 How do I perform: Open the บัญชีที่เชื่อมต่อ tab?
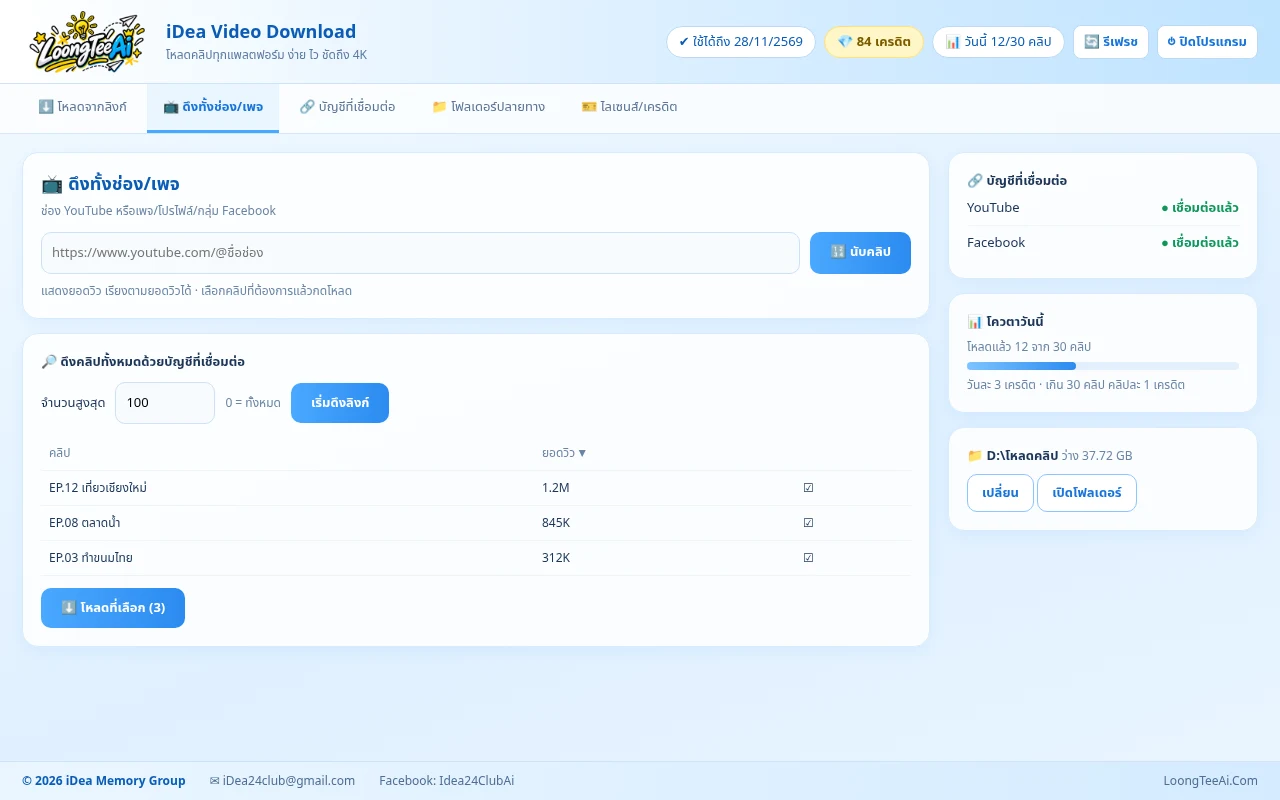click(x=347, y=107)
